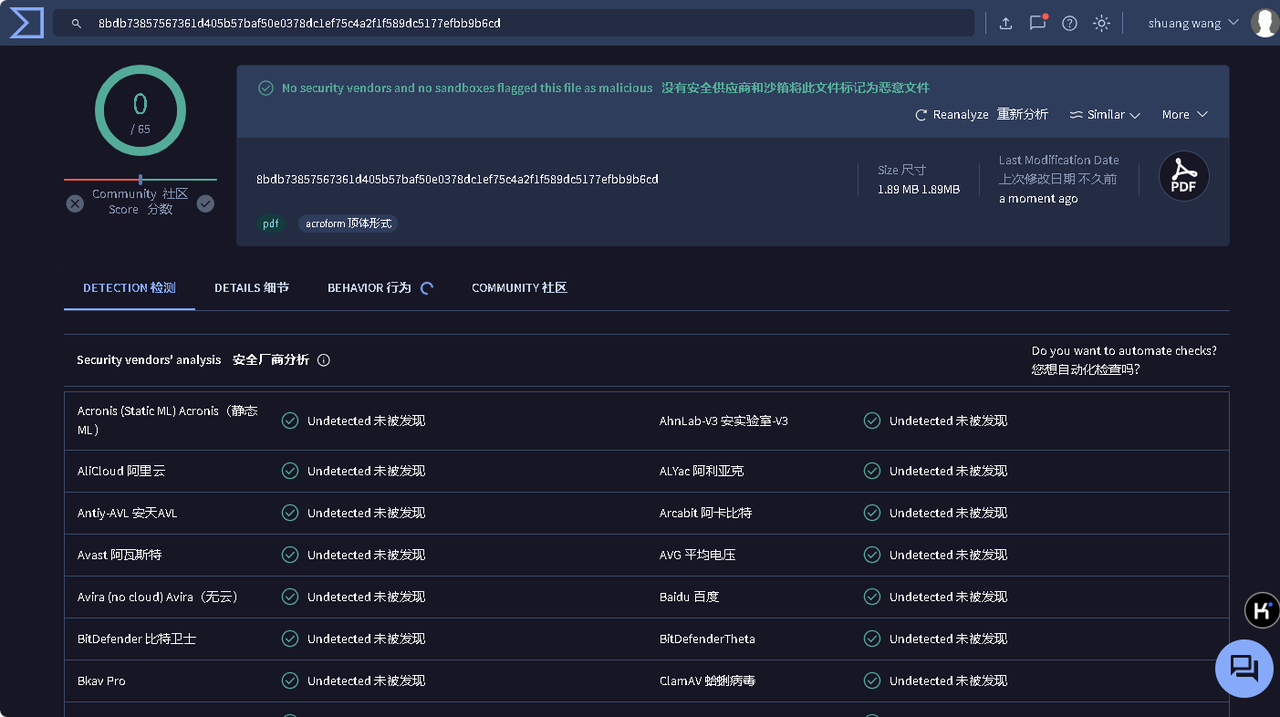
Task: Click the Reanalyze button
Action: click(x=981, y=115)
